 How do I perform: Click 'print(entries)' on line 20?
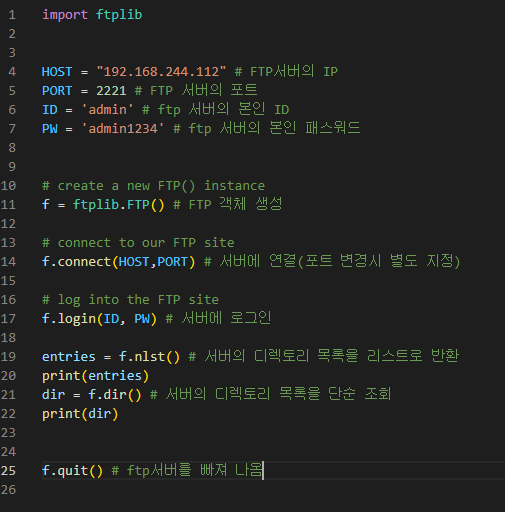pos(95,376)
